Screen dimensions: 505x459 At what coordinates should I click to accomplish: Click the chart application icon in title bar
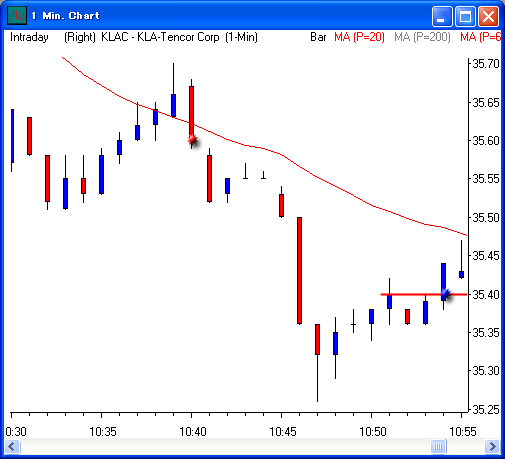pos(17,16)
